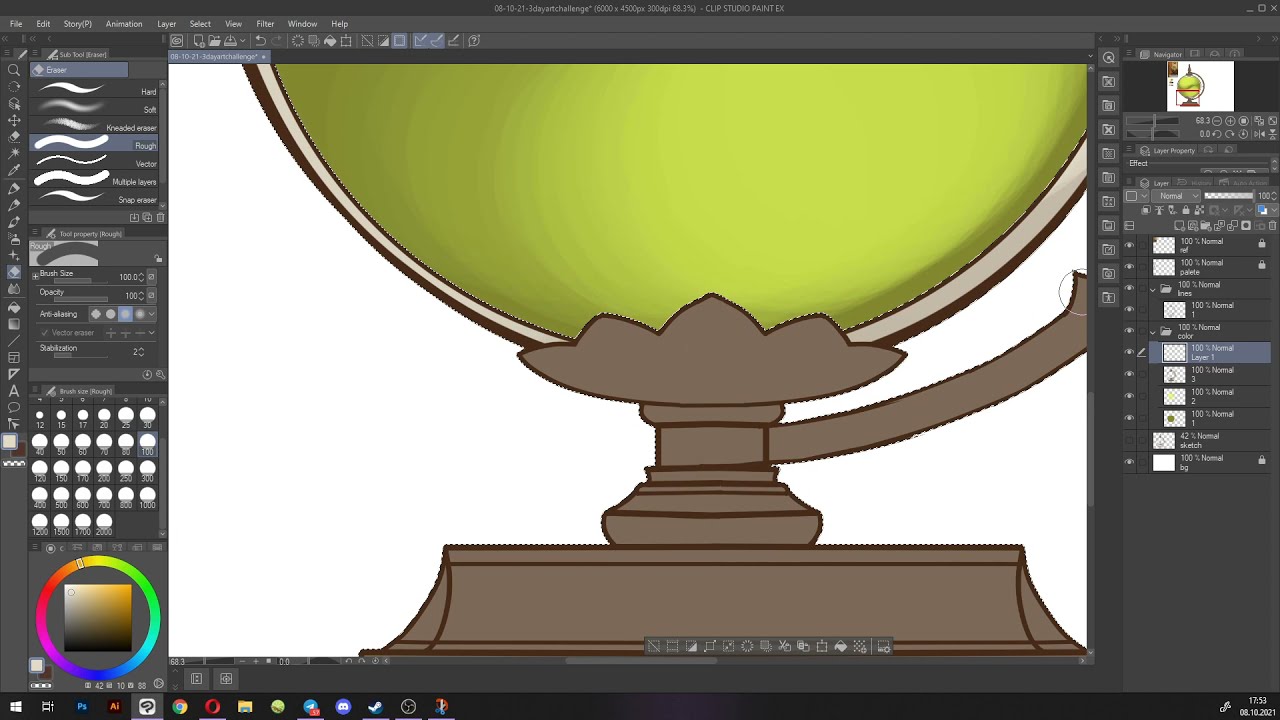
Task: Adjust the Brush Size stepper arrows
Action: (141, 277)
